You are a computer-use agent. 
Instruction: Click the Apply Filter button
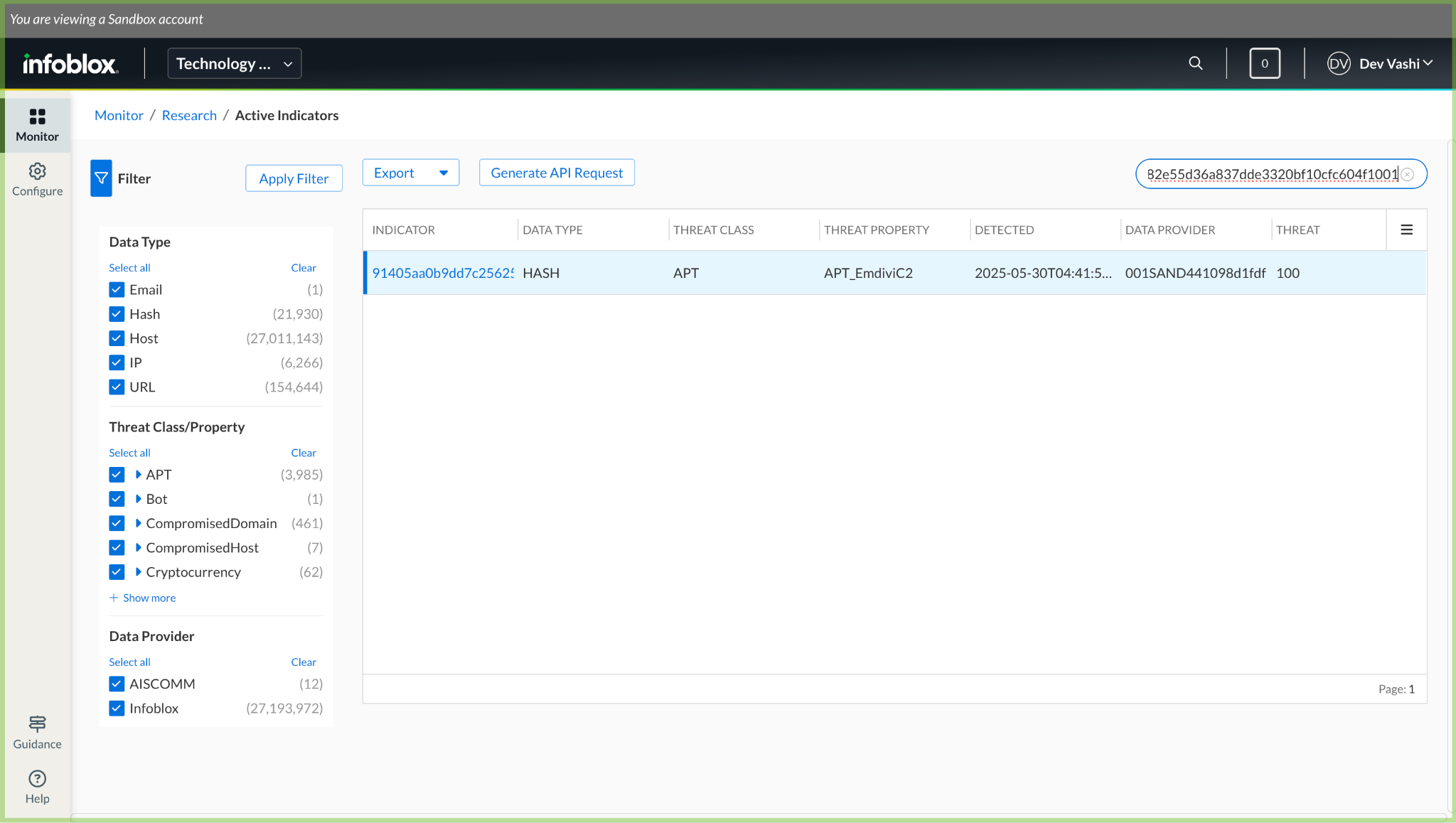coord(294,178)
